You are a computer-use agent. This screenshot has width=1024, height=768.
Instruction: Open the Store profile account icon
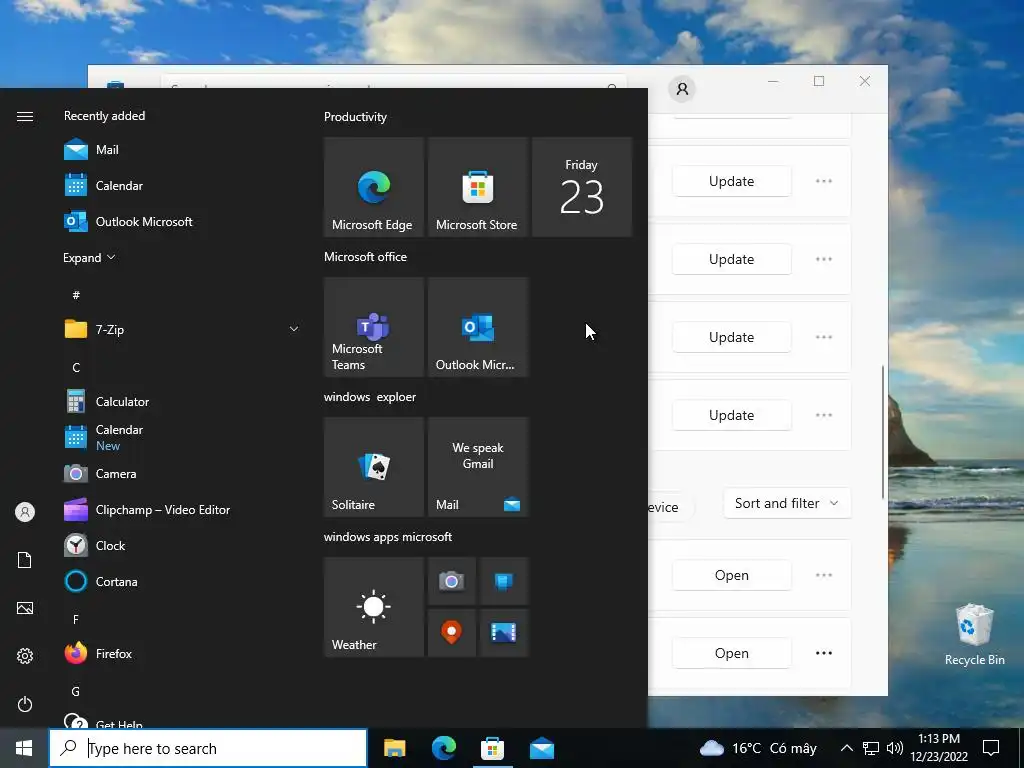coord(682,89)
